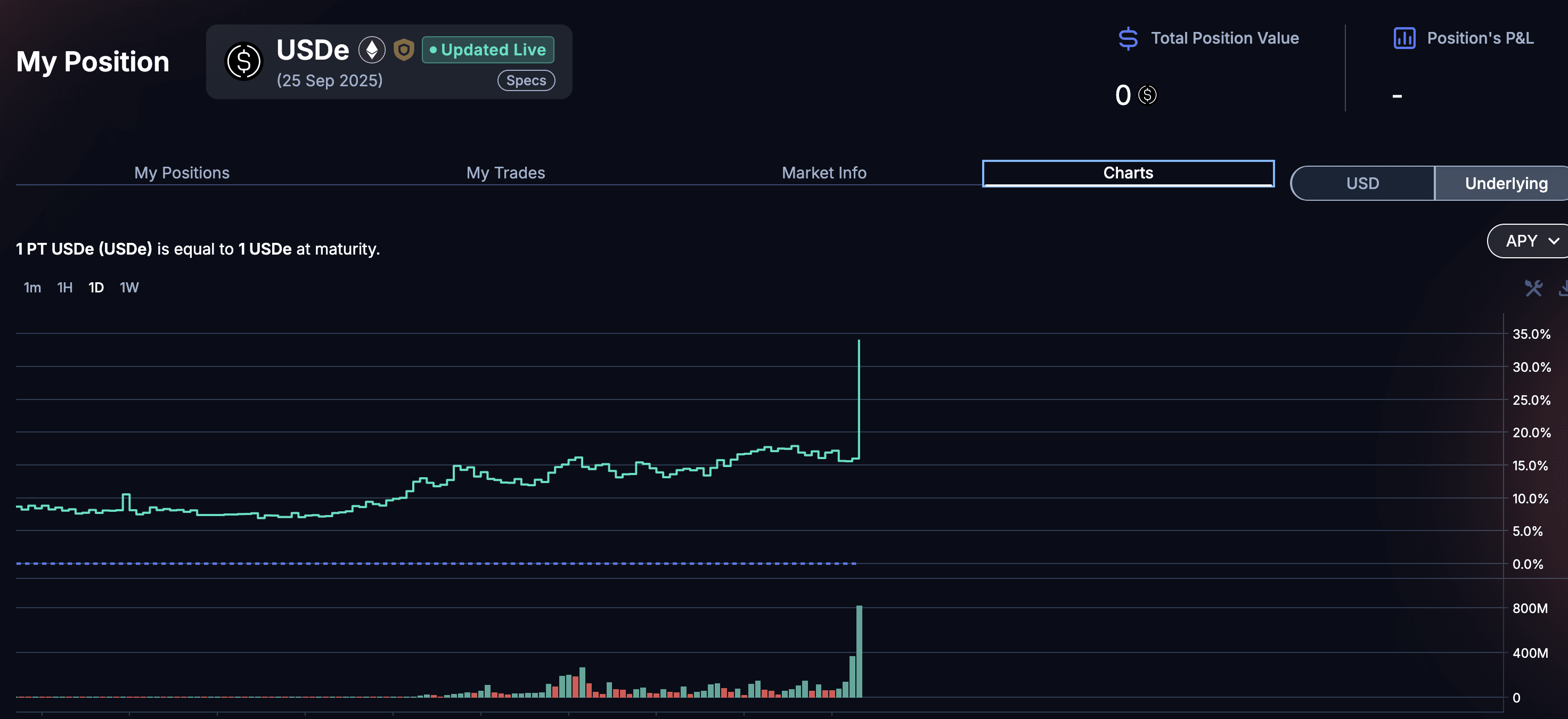Click the coin icon next to 0 value
Image resolution: width=1568 pixels, height=719 pixels.
click(1147, 95)
